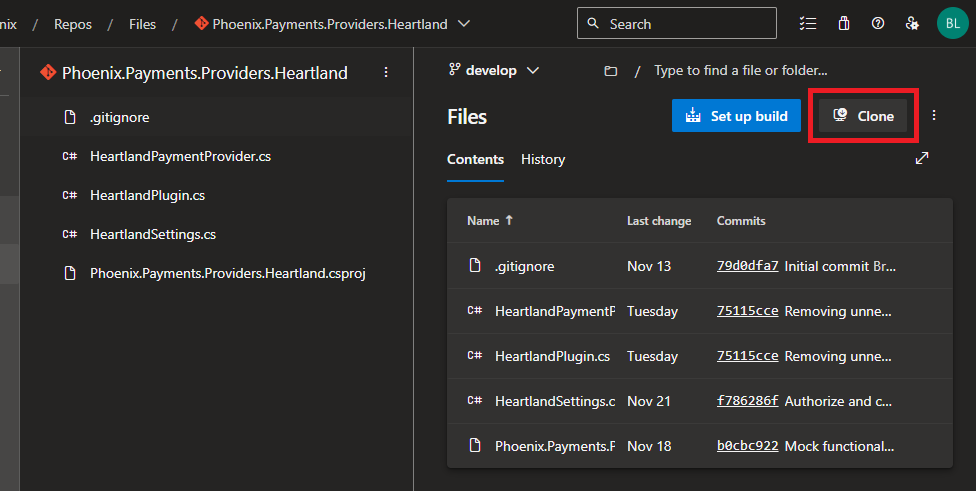Click the search magnifier icon
This screenshot has height=491, width=976.
[593, 24]
